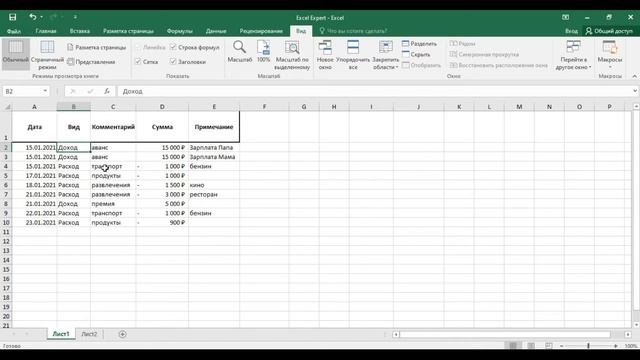The image size is (640, 360).
Task: Click zoom out minus button in status bar
Action: click(x=562, y=346)
